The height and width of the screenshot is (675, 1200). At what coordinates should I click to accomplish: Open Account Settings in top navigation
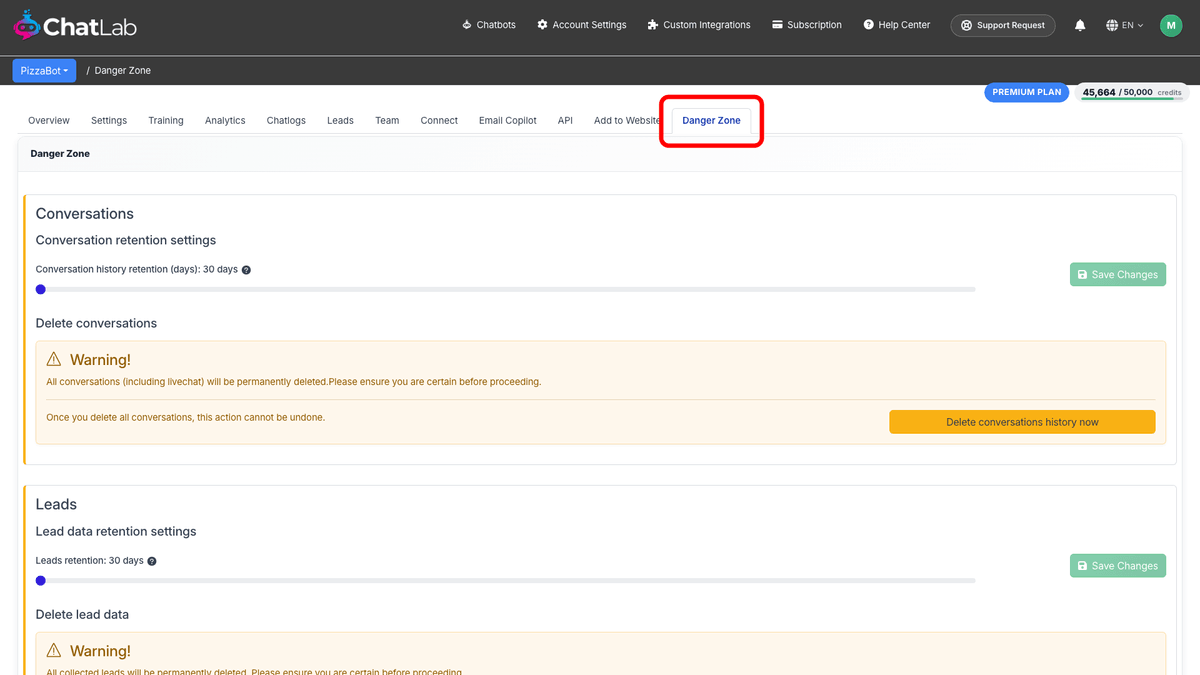click(x=582, y=25)
